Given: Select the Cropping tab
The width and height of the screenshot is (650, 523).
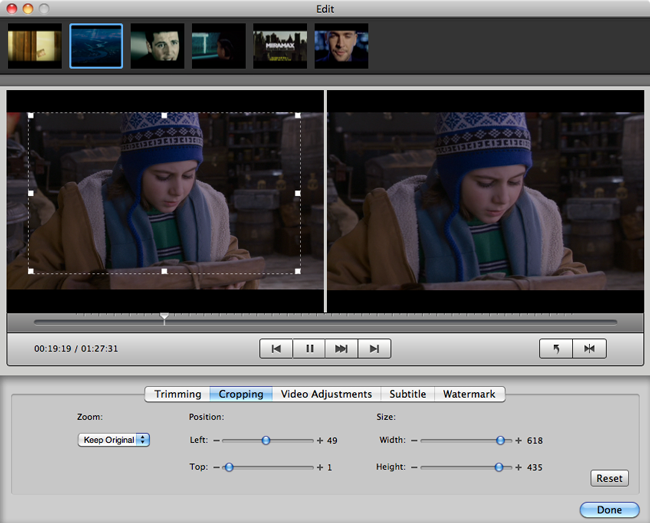Looking at the screenshot, I should click(241, 394).
